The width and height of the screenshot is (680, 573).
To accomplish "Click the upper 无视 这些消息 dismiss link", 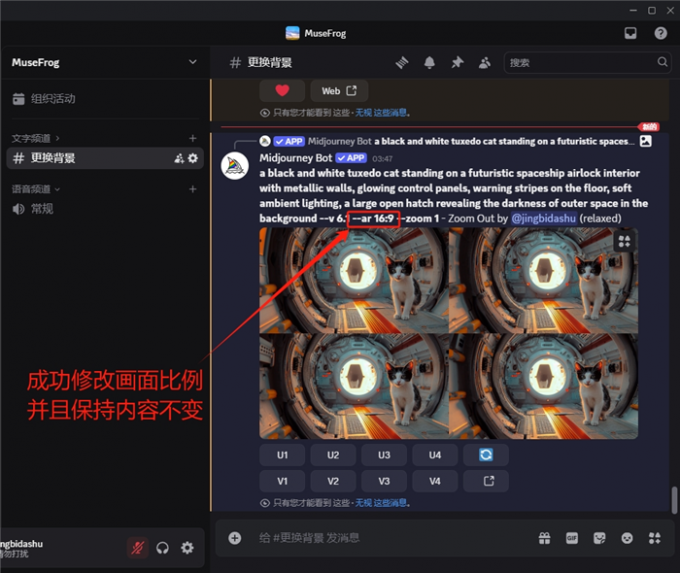I will click(x=381, y=113).
